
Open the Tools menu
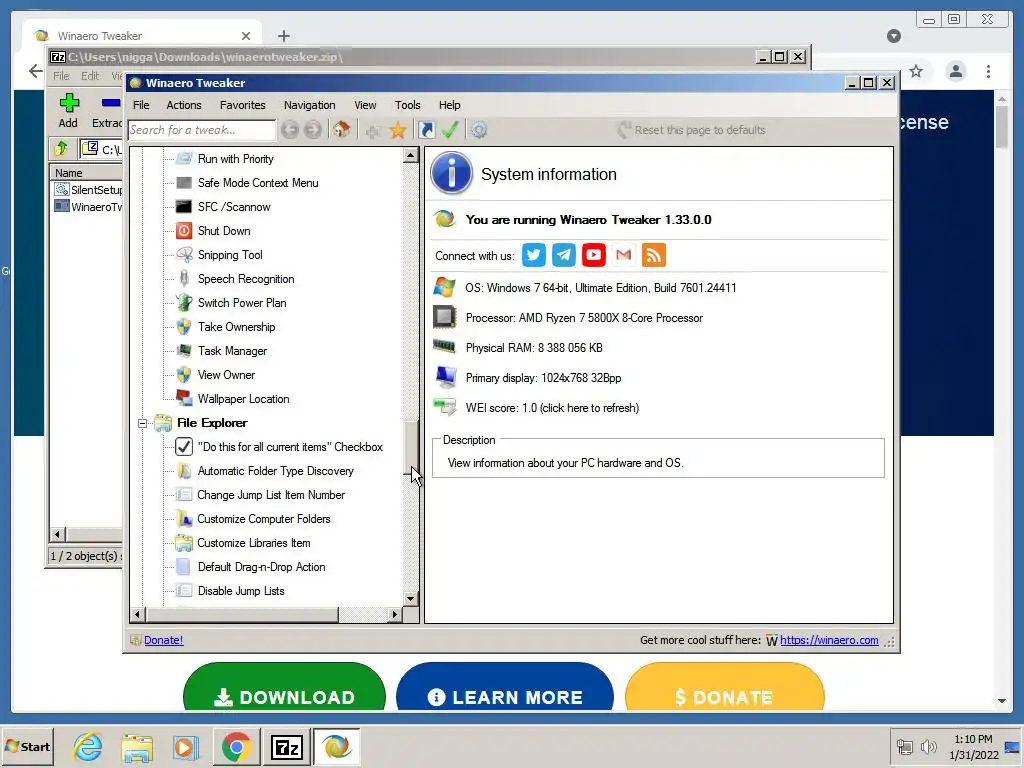pyautogui.click(x=408, y=105)
